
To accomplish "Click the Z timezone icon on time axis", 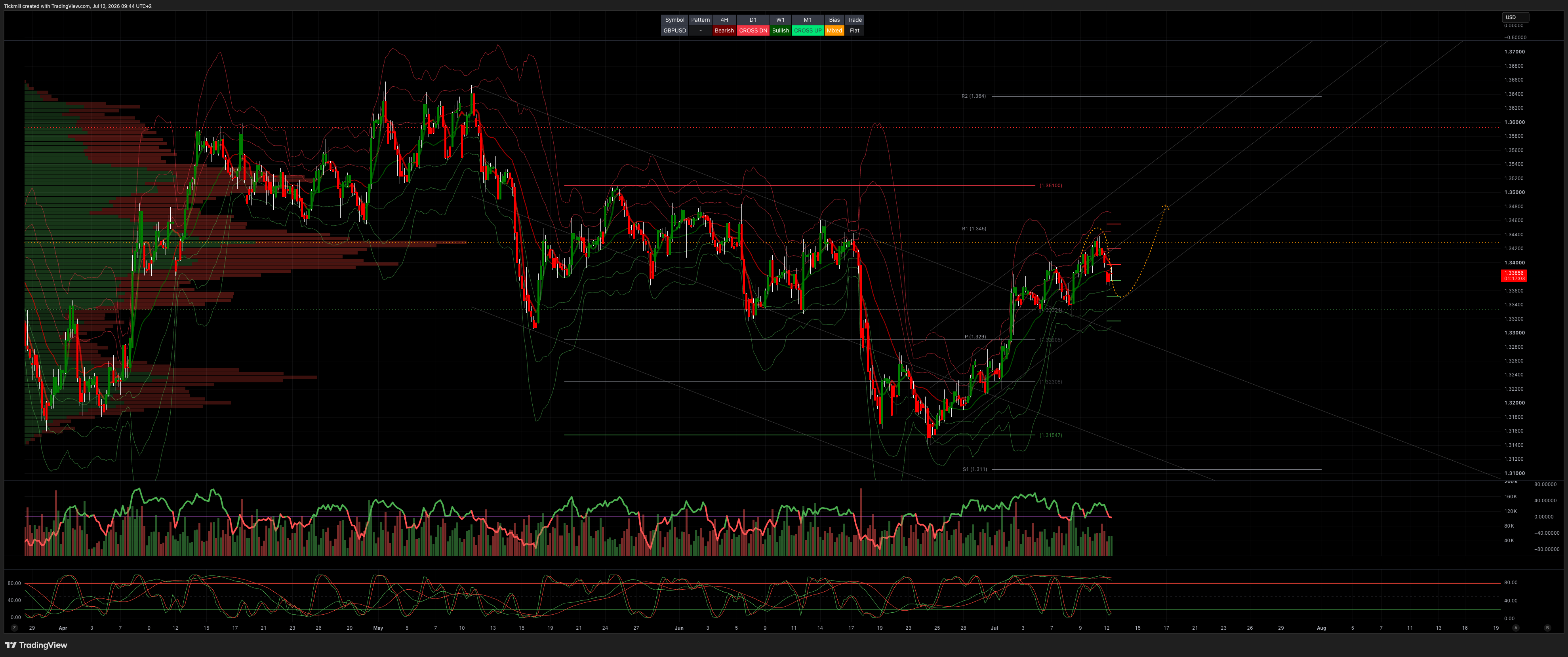I will click(x=14, y=628).
